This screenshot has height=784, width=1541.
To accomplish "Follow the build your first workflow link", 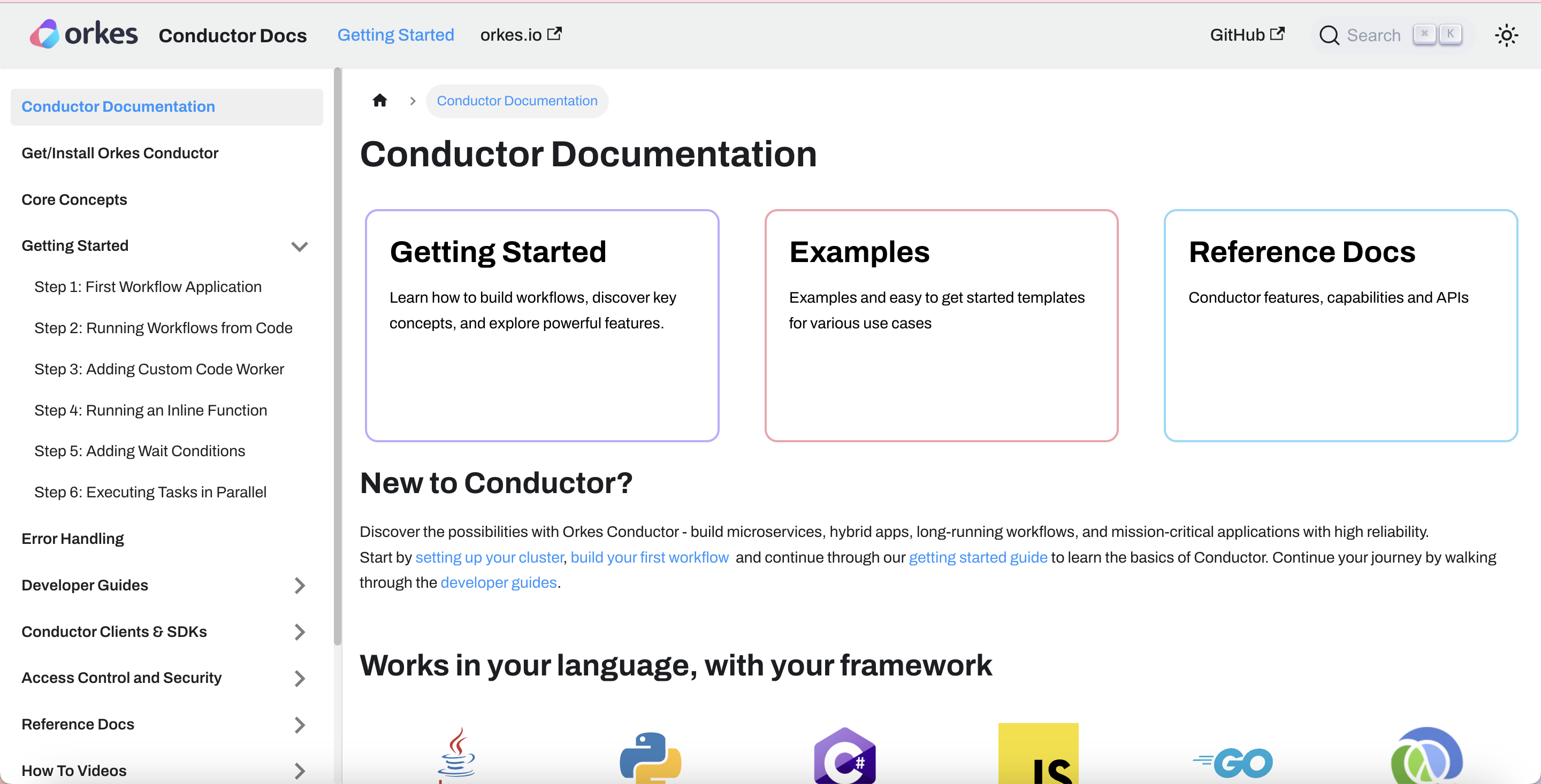I will [x=649, y=557].
